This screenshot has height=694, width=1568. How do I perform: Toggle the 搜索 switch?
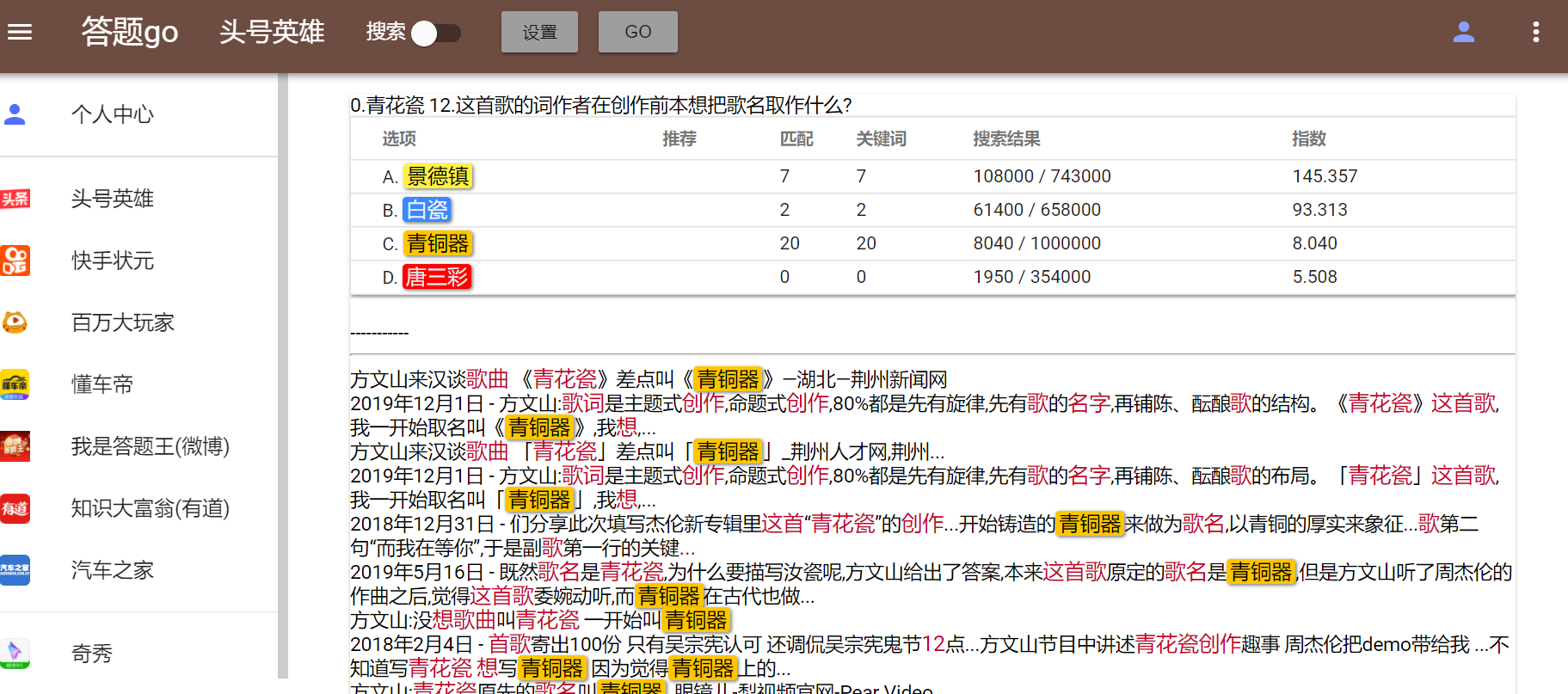point(436,33)
